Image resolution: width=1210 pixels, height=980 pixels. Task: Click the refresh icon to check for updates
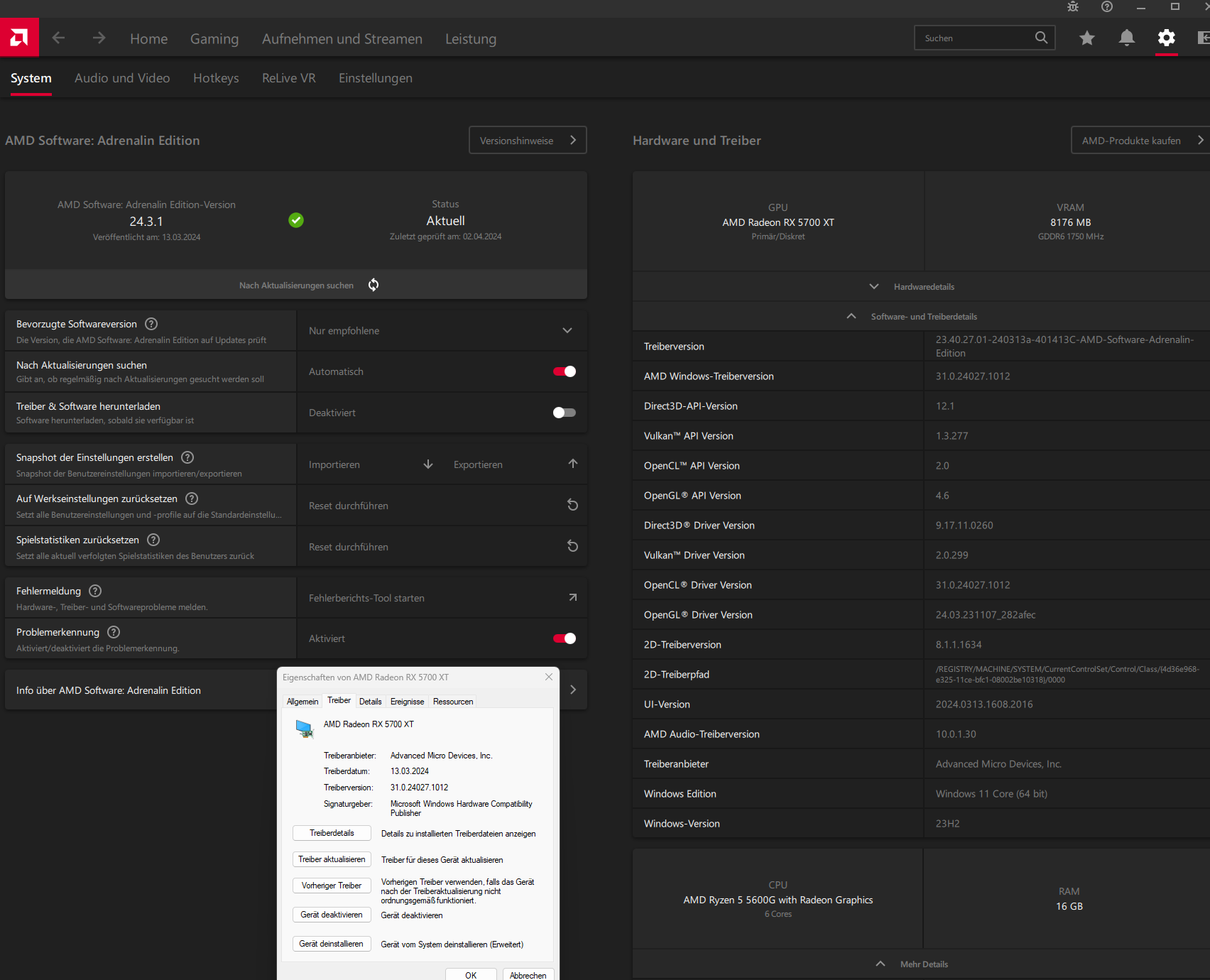point(374,285)
